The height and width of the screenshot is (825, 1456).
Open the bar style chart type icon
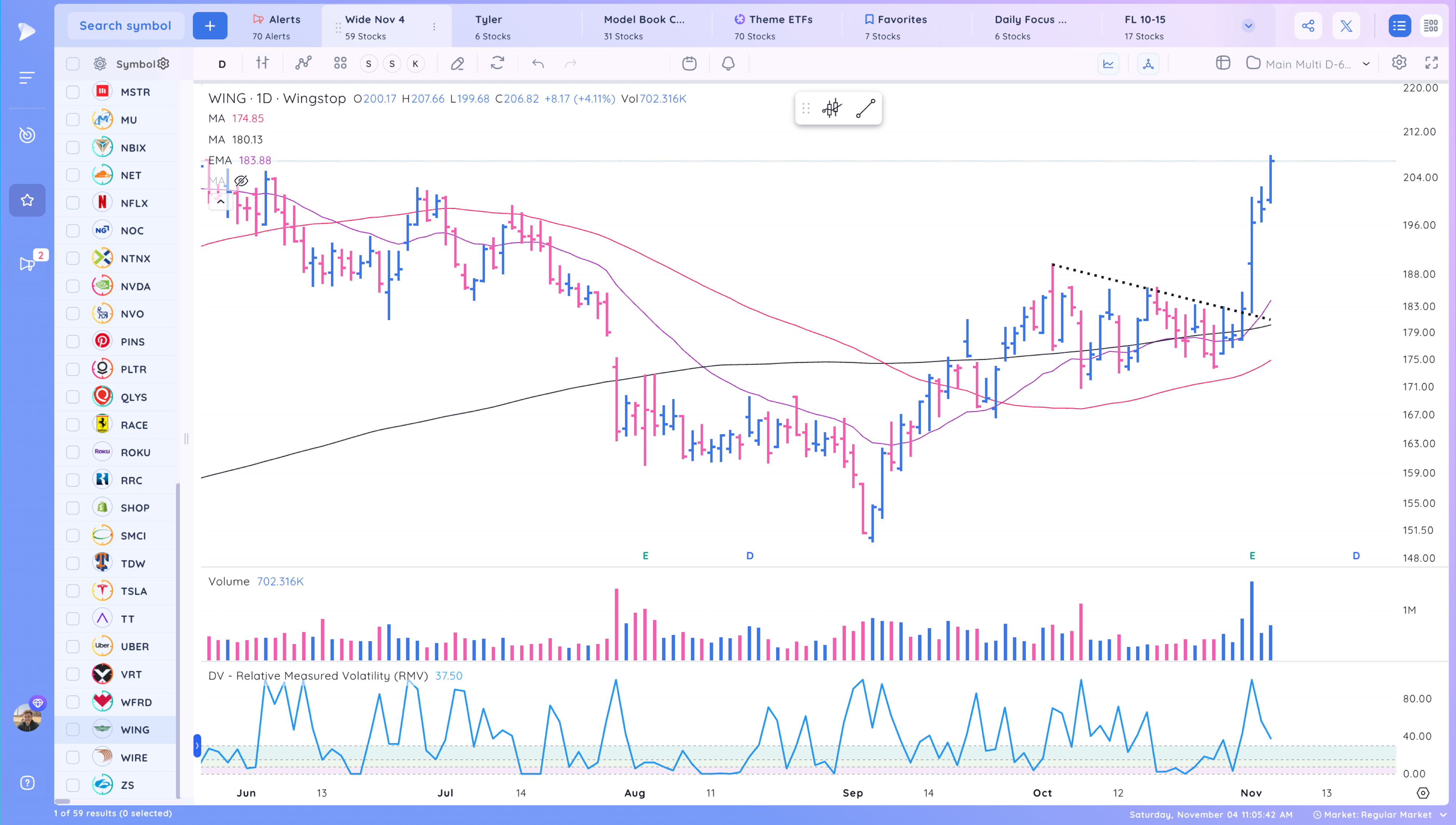(x=262, y=63)
